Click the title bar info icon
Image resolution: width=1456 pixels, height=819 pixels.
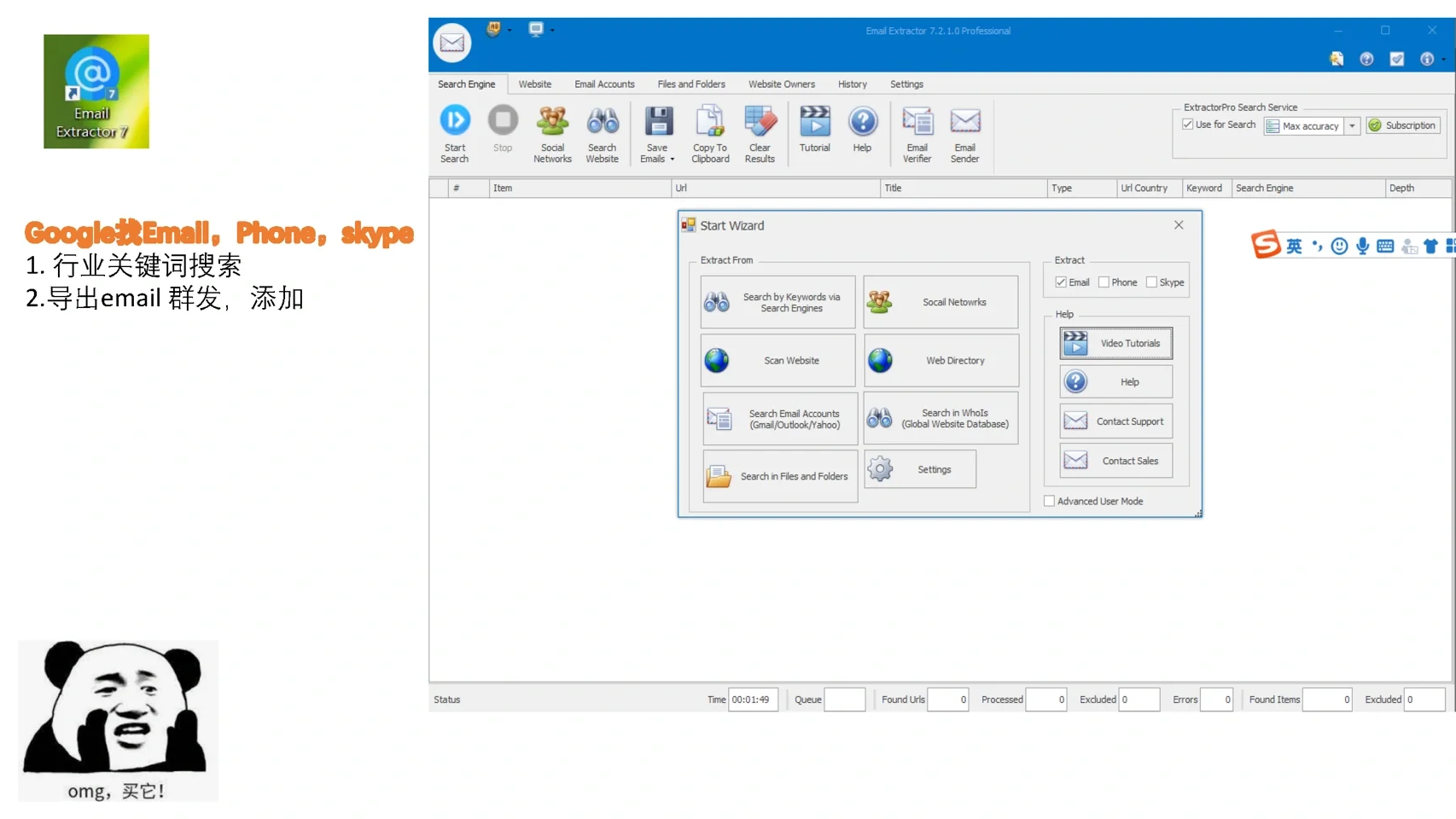(x=1426, y=59)
